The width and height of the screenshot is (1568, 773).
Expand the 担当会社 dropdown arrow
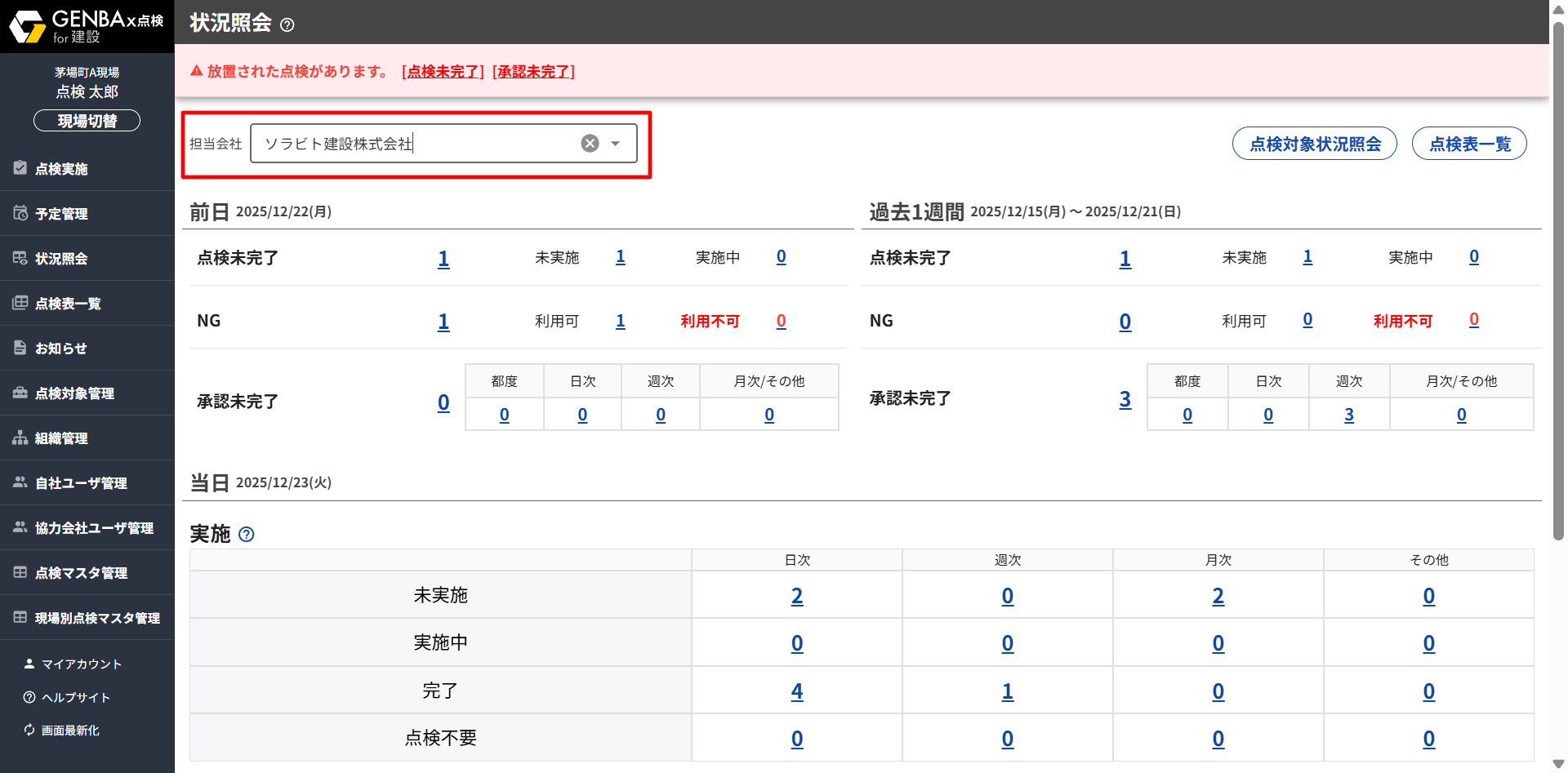(x=616, y=144)
